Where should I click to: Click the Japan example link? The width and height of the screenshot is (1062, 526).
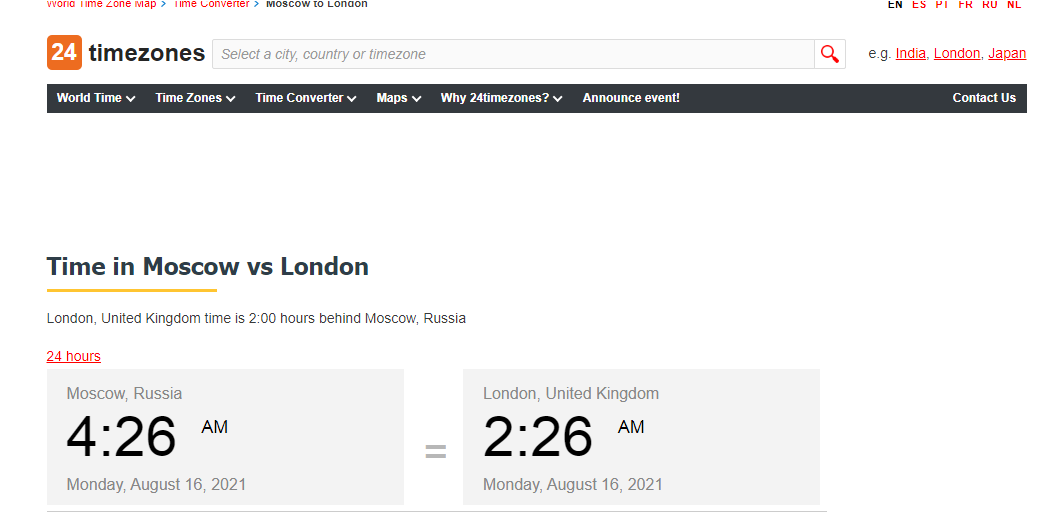pyautogui.click(x=1007, y=53)
